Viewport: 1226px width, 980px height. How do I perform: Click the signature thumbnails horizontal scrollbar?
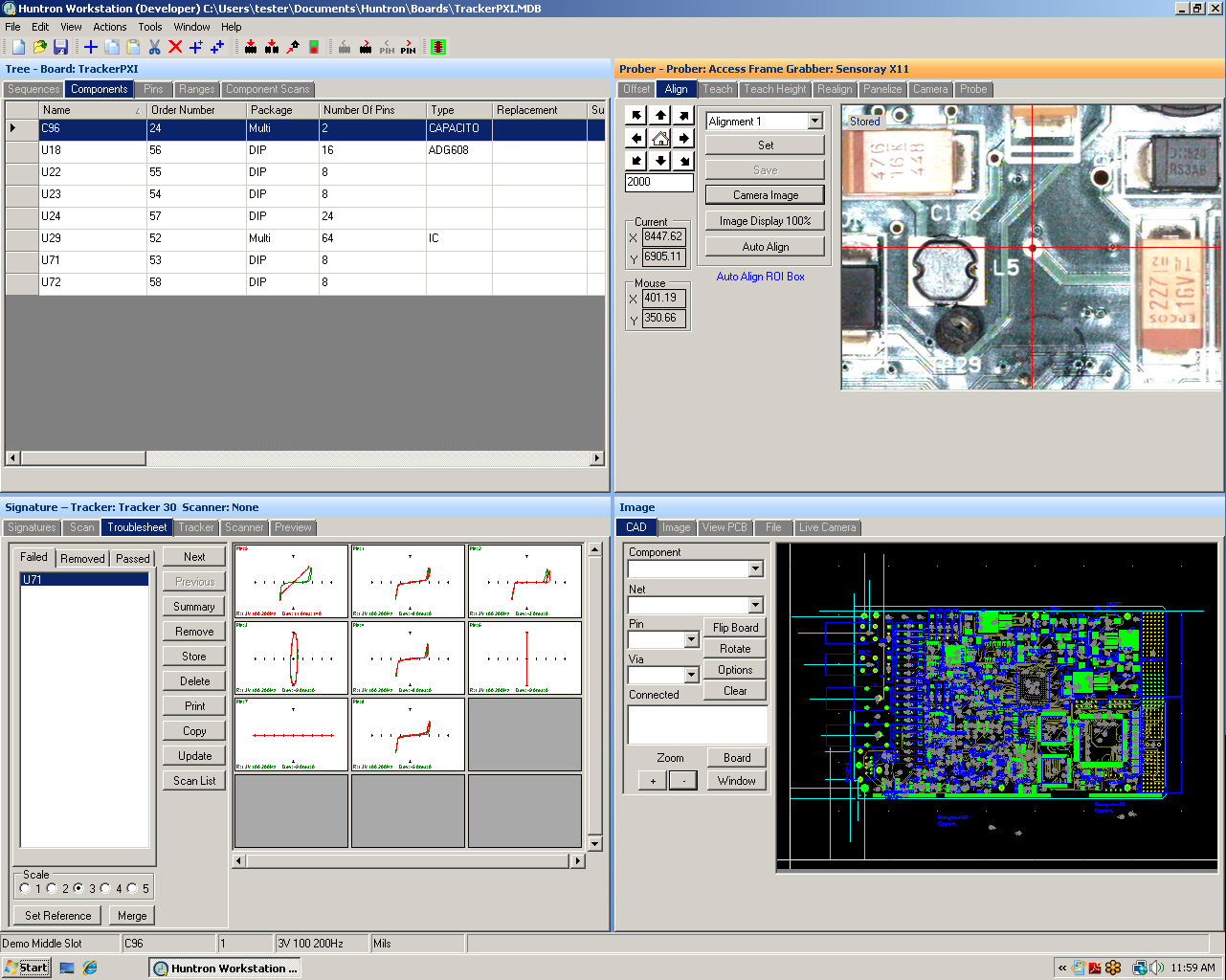pos(409,861)
